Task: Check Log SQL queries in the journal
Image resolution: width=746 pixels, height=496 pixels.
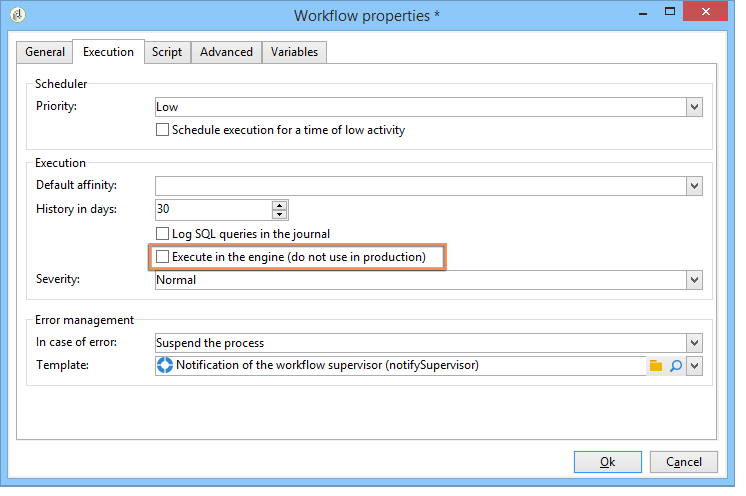Action: 163,234
